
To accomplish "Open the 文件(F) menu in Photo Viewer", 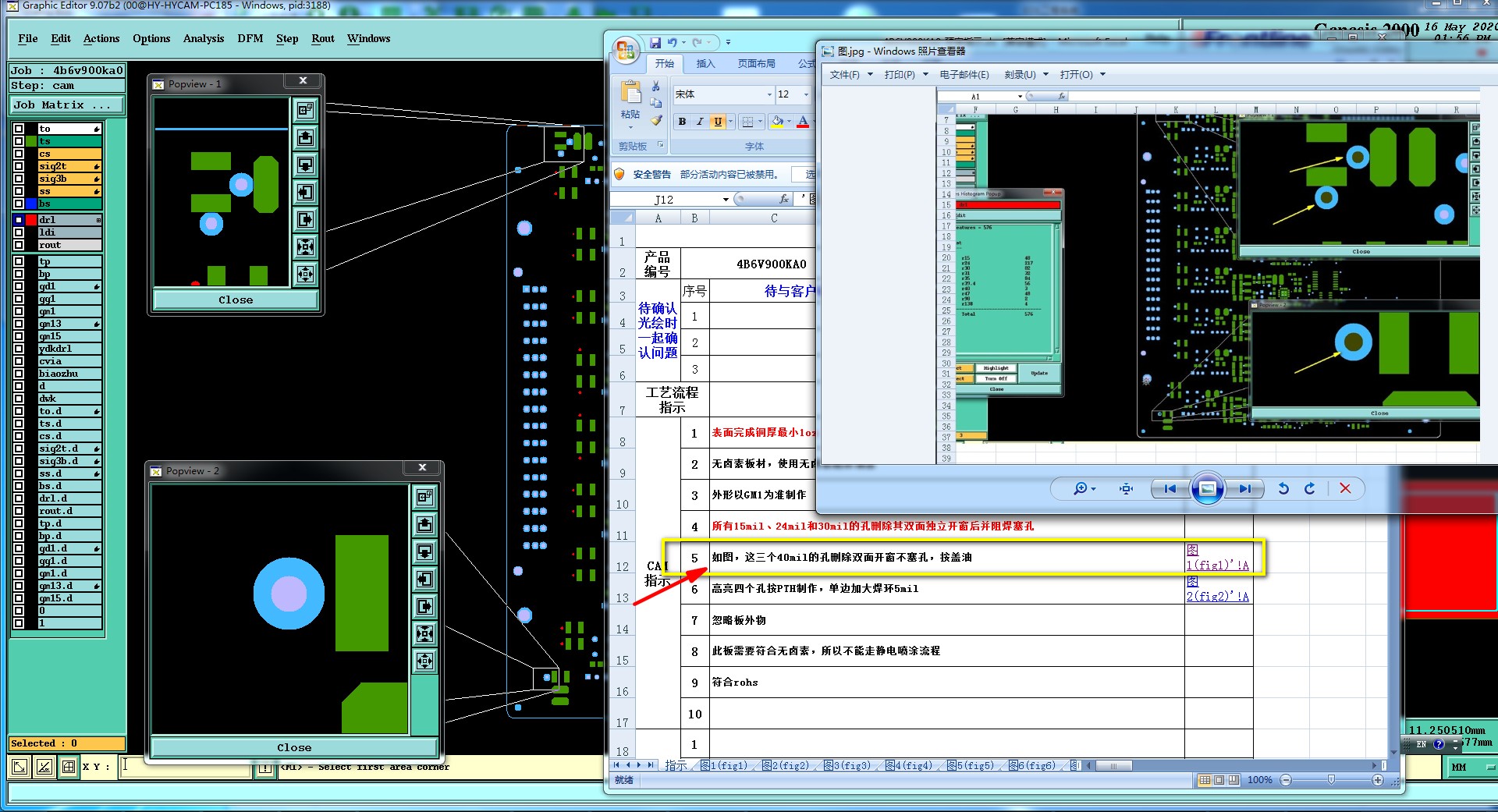I will coord(850,74).
